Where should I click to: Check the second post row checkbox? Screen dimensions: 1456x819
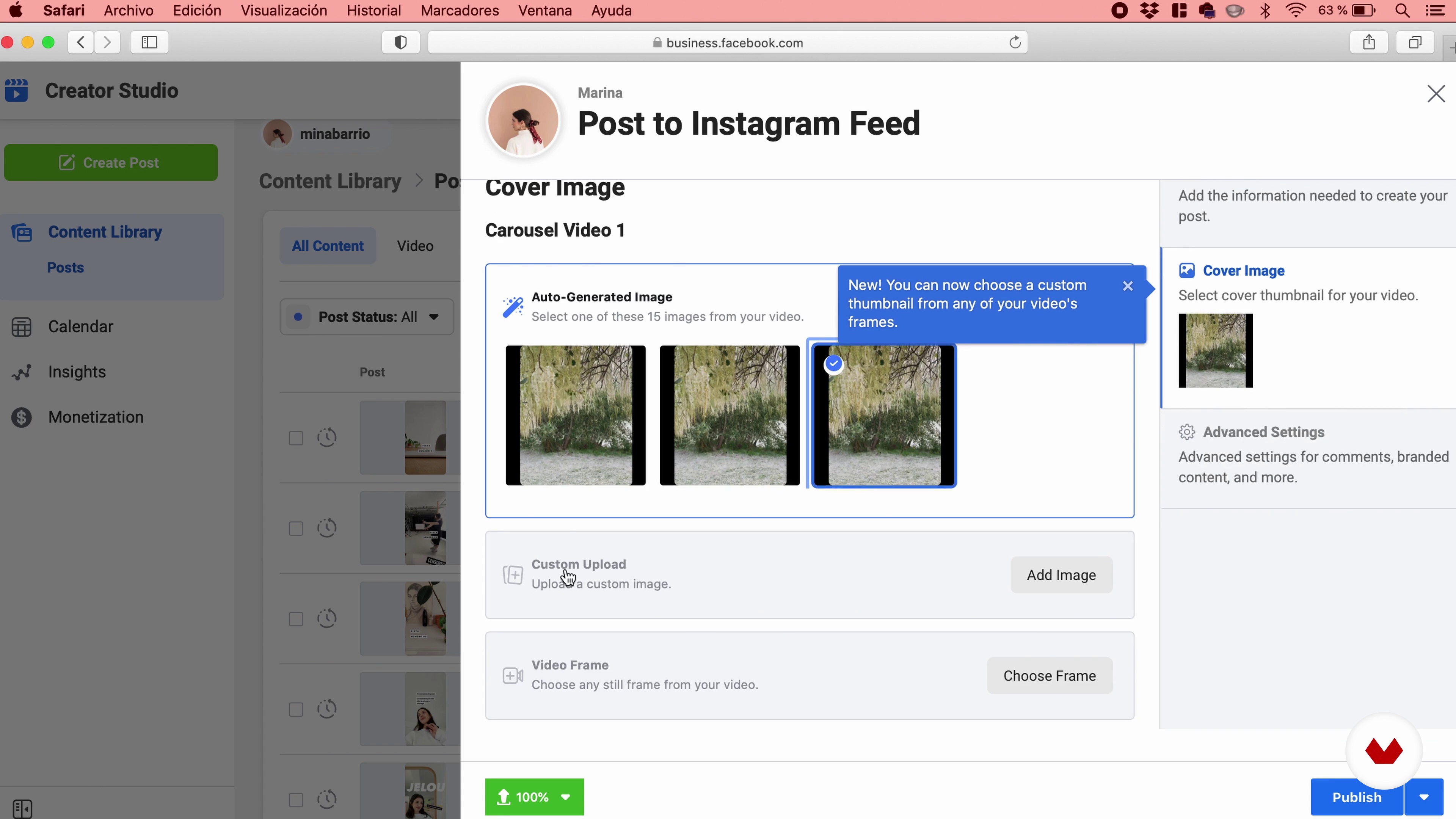coord(296,529)
